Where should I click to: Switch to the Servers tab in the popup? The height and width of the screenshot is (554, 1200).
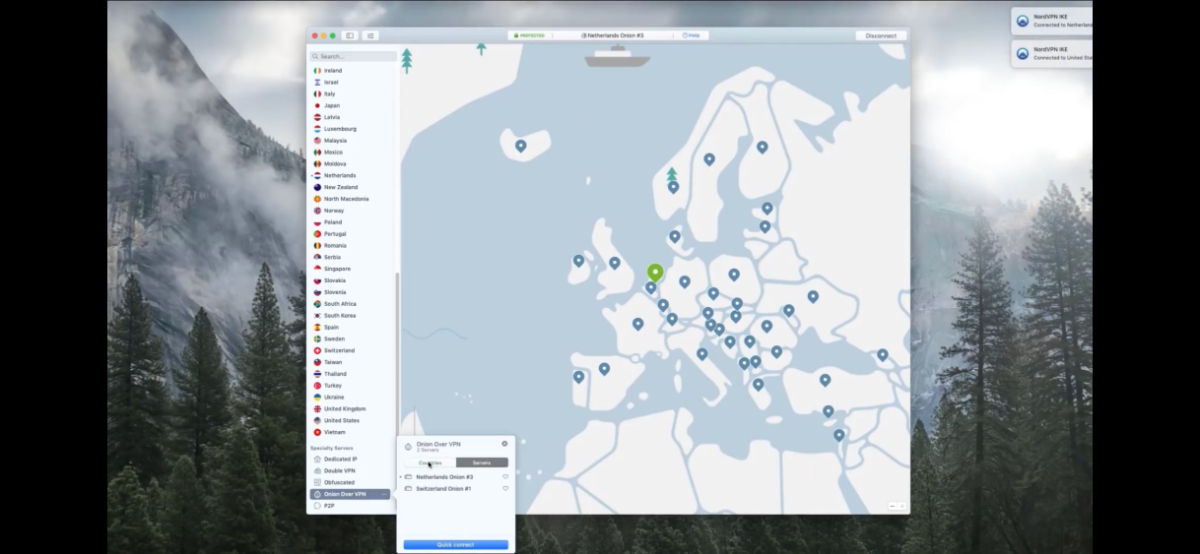(x=482, y=463)
